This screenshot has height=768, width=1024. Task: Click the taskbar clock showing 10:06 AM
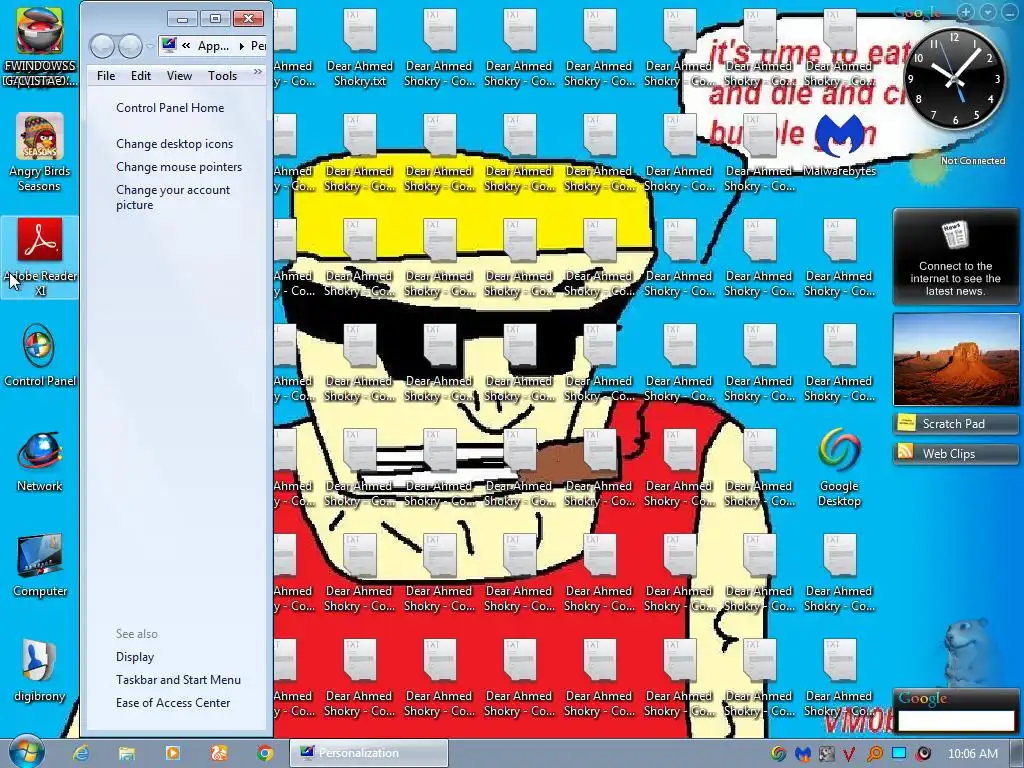(x=973, y=754)
